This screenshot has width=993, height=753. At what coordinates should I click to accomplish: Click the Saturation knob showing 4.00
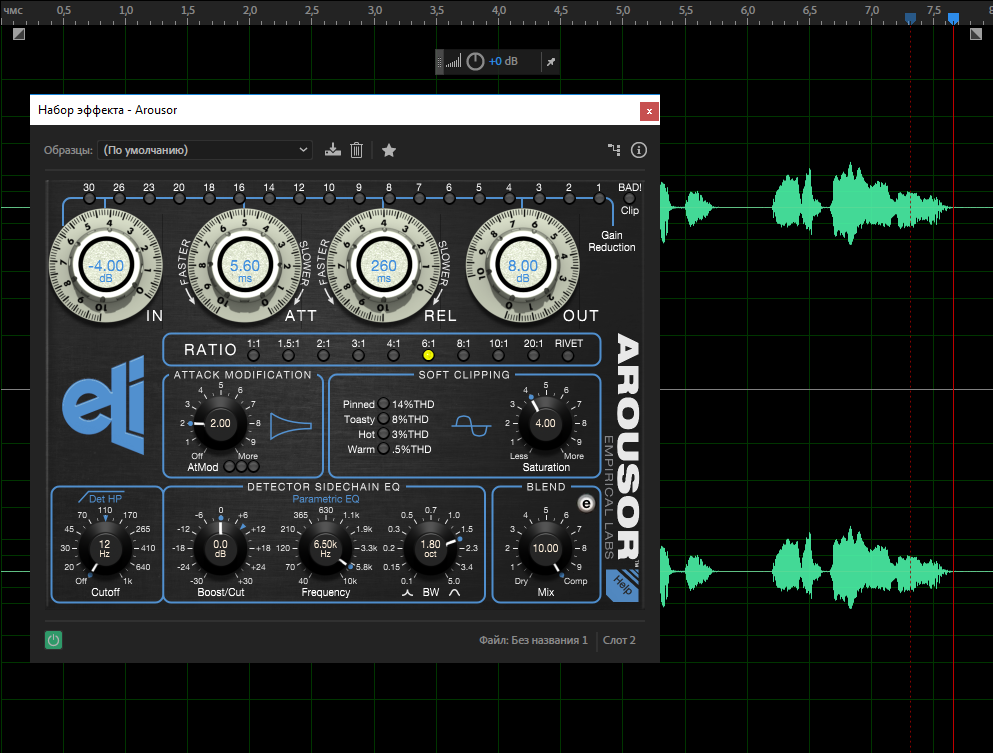545,423
